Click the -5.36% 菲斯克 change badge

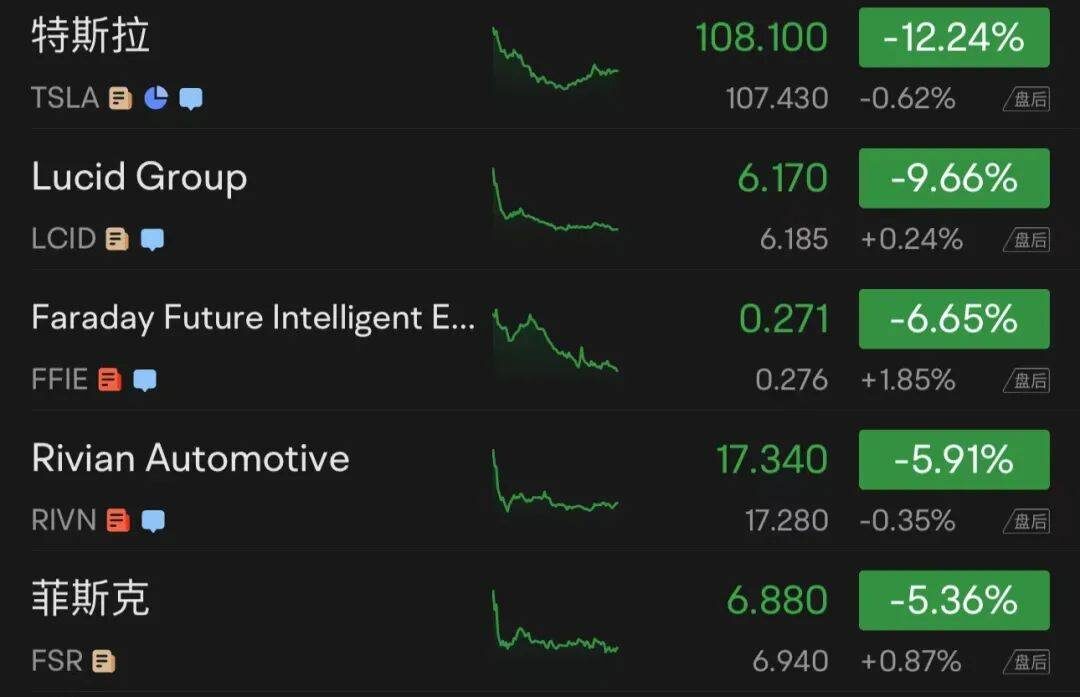[x=954, y=600]
